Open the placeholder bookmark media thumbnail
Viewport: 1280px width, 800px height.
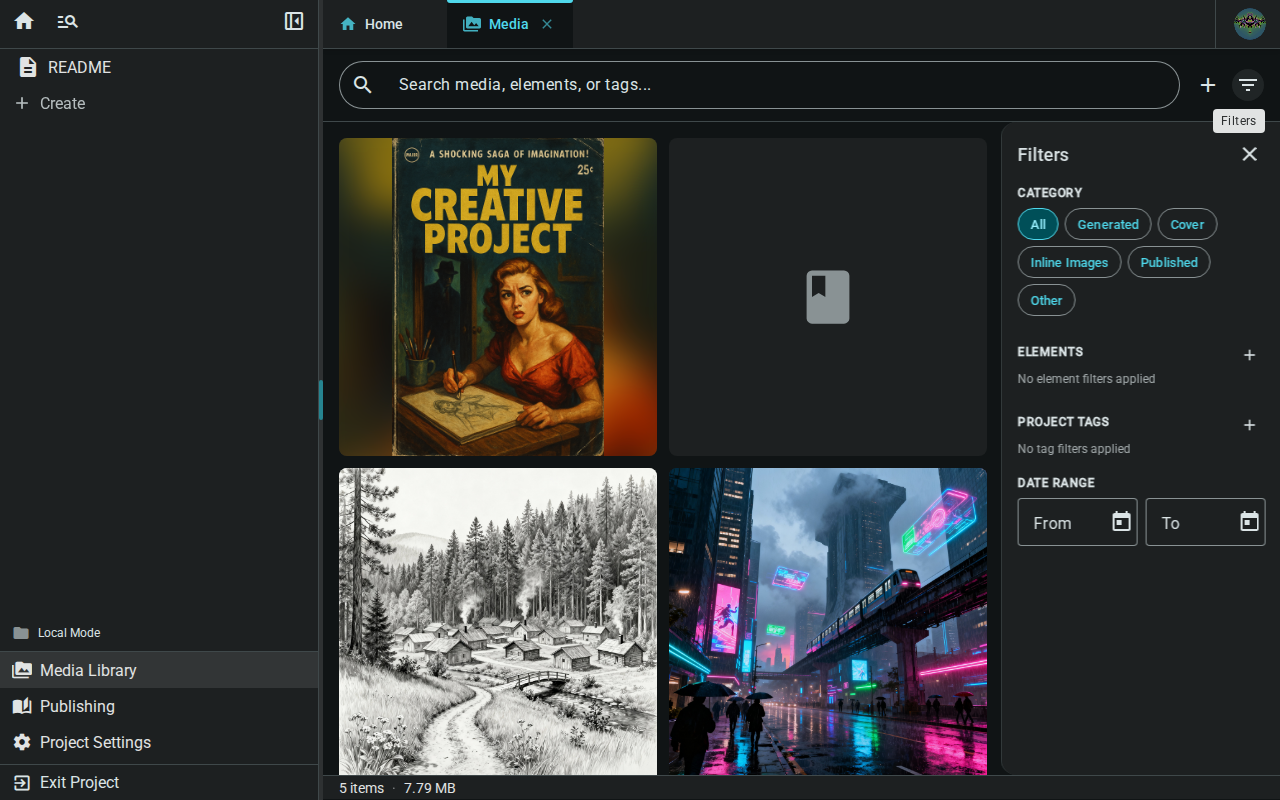coord(828,297)
